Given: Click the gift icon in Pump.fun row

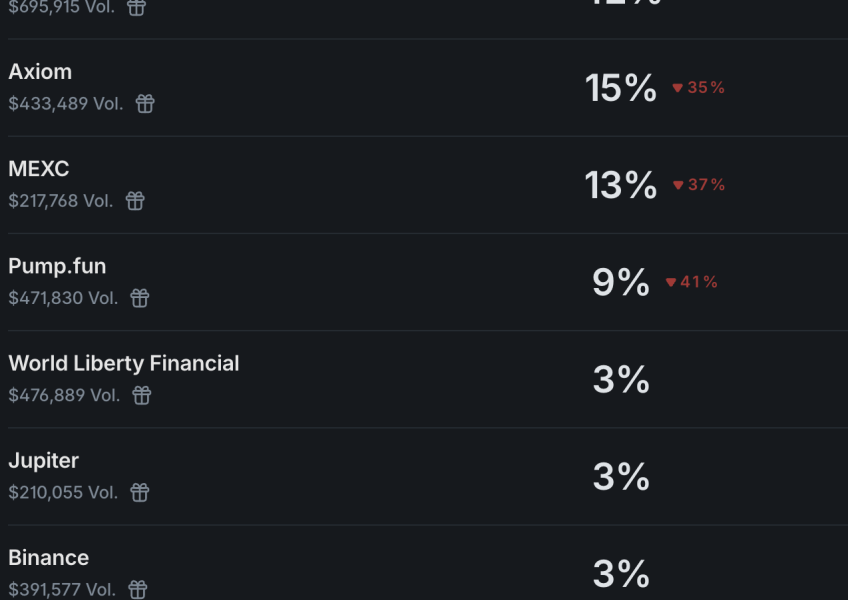Looking at the screenshot, I should pos(140,298).
